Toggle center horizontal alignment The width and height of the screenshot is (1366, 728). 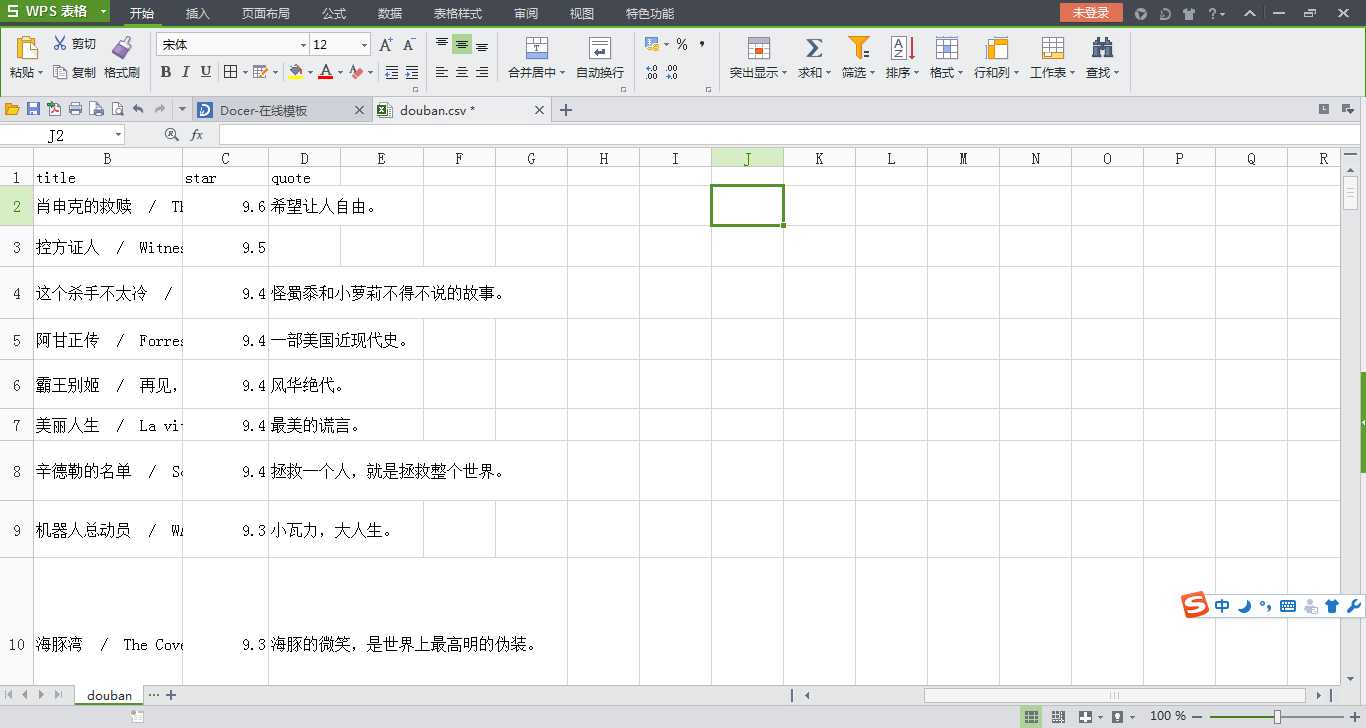click(462, 72)
